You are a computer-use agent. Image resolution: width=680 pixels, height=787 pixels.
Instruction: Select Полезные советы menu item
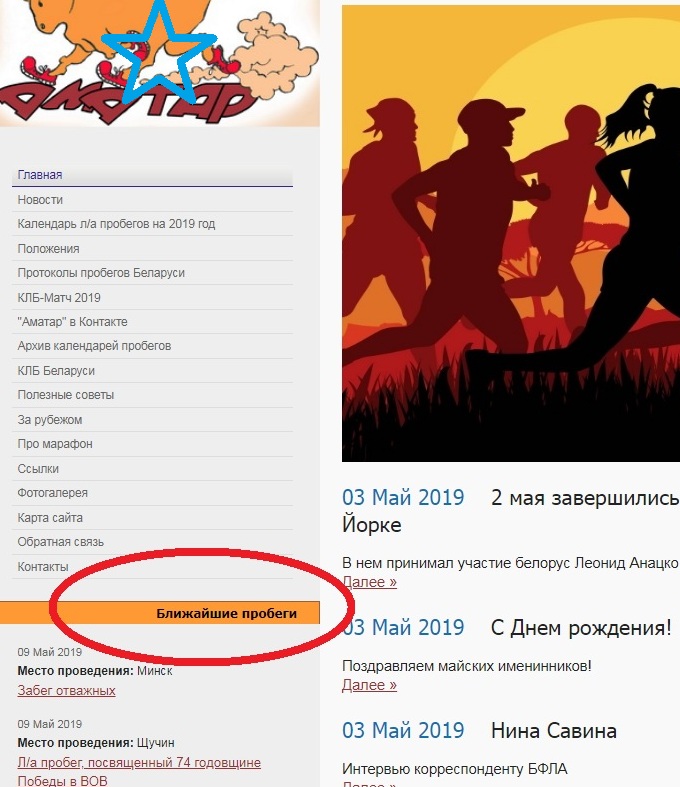click(x=66, y=395)
